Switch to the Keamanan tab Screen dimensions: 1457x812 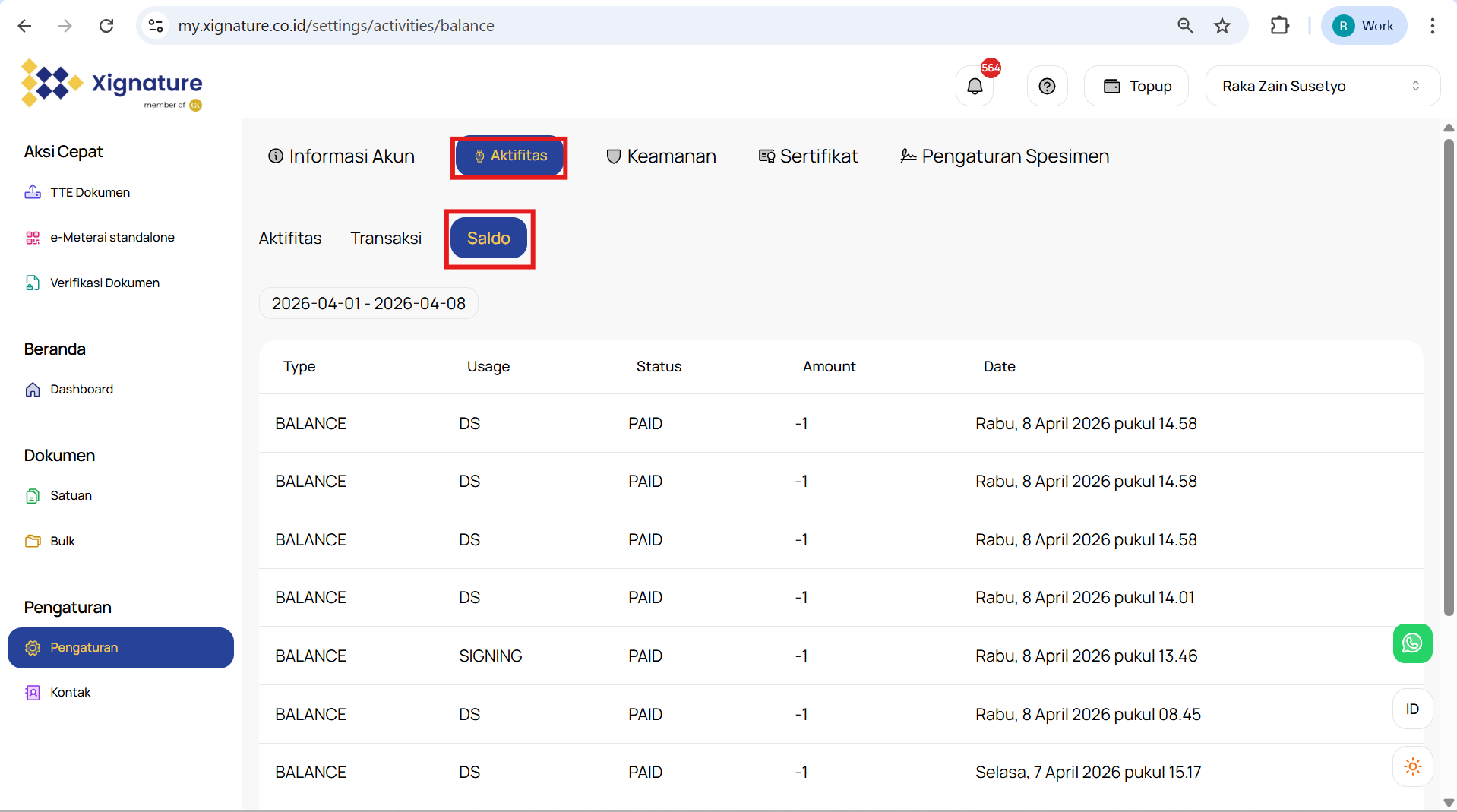coord(661,156)
